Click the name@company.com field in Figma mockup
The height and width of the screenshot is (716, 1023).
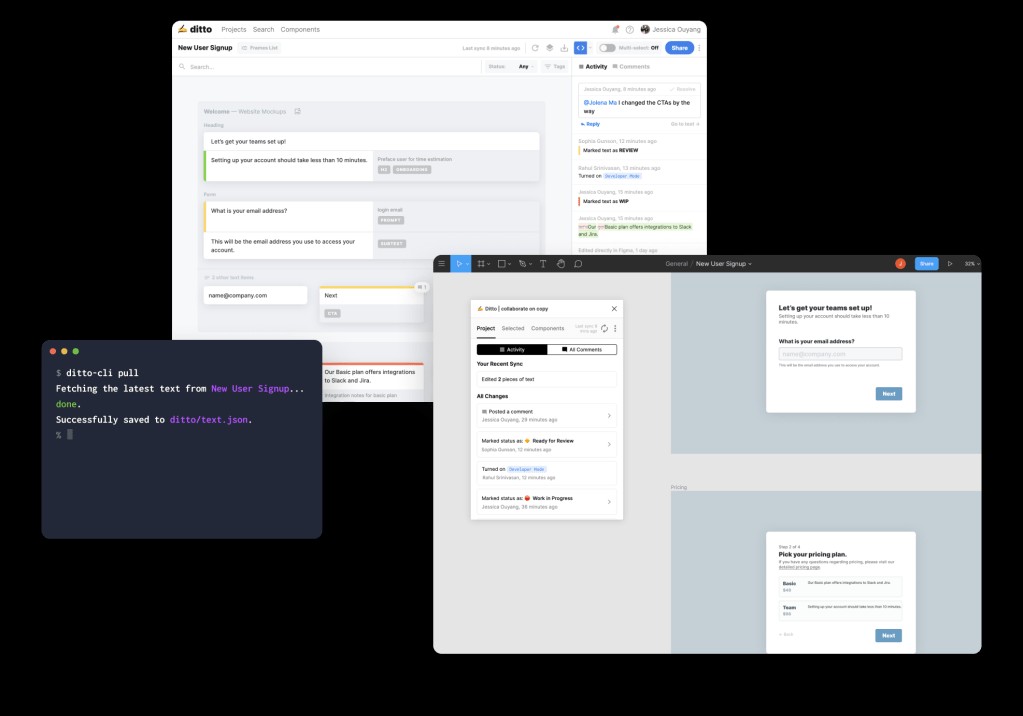pos(840,354)
